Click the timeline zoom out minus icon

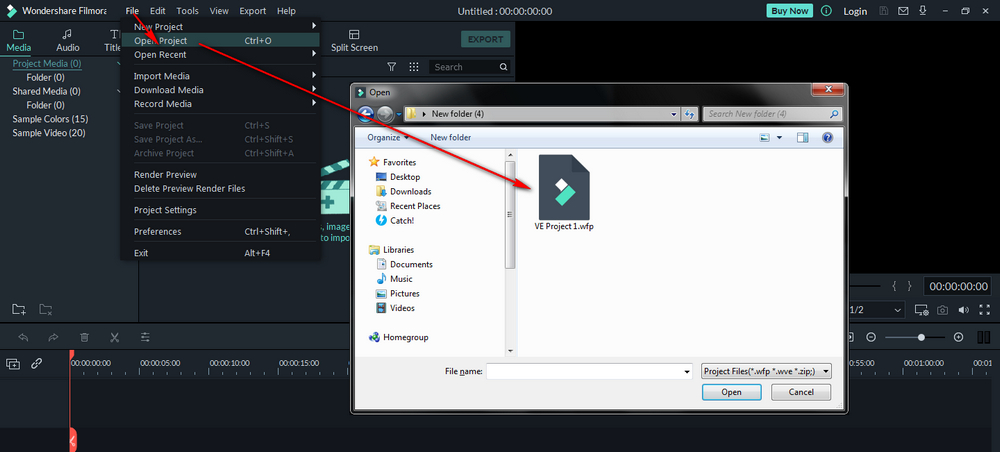coord(871,337)
